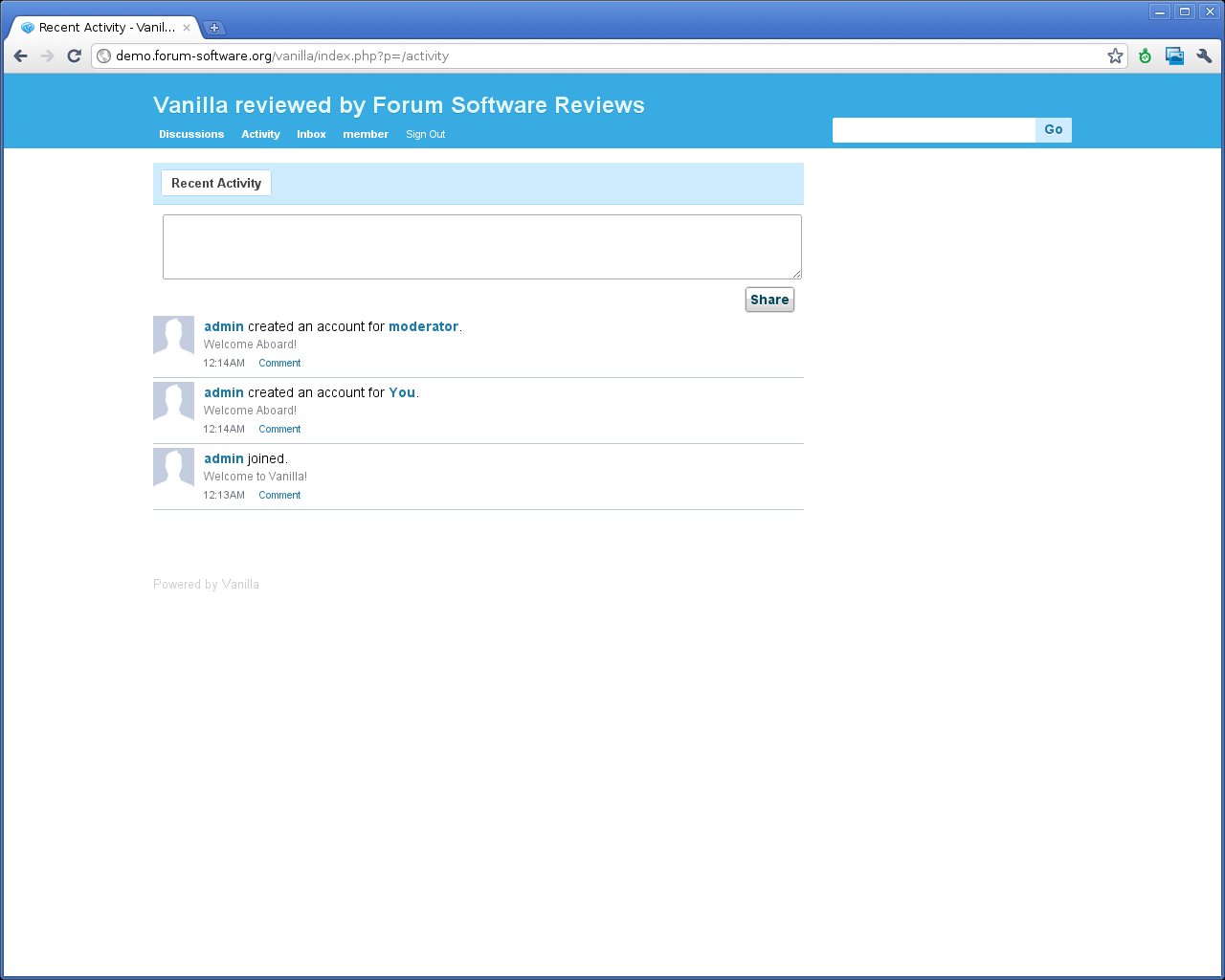Open the member profile menu item
This screenshot has height=980, width=1225.
coord(366,134)
